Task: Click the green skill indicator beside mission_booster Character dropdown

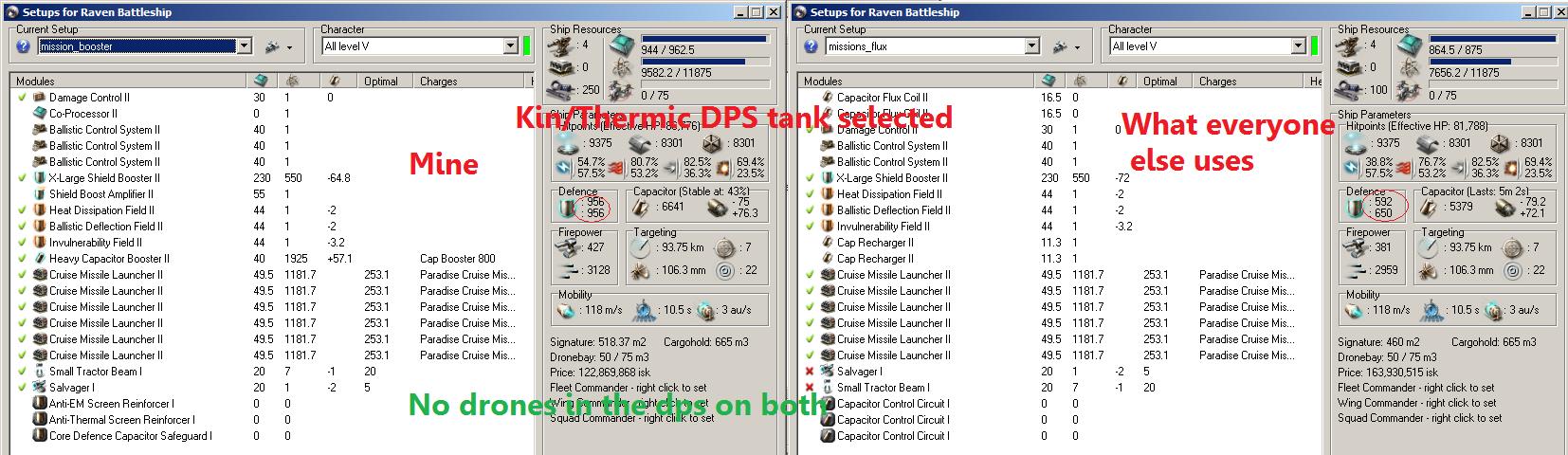Action: 526,45
